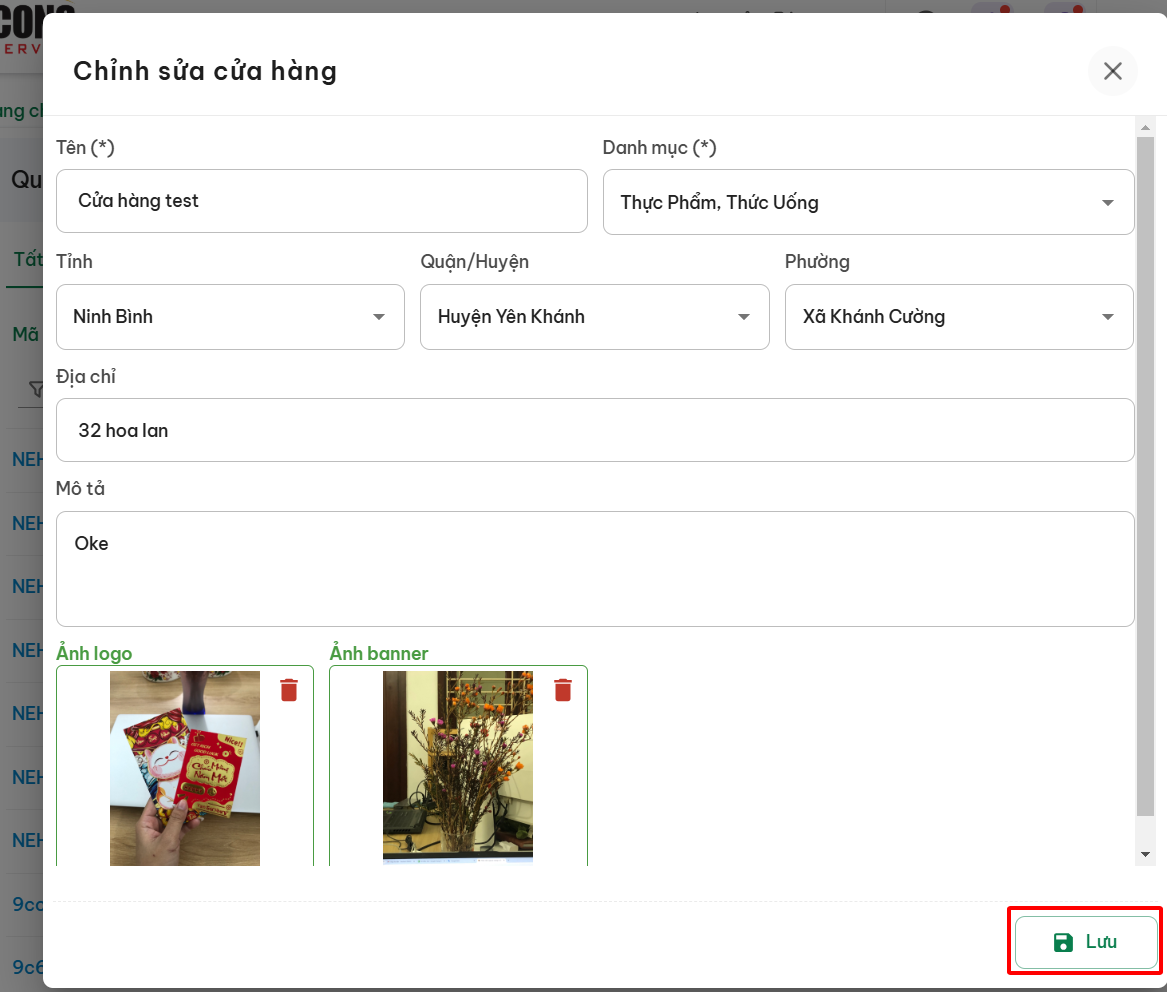Click inside the Mô tả description box

click(594, 569)
